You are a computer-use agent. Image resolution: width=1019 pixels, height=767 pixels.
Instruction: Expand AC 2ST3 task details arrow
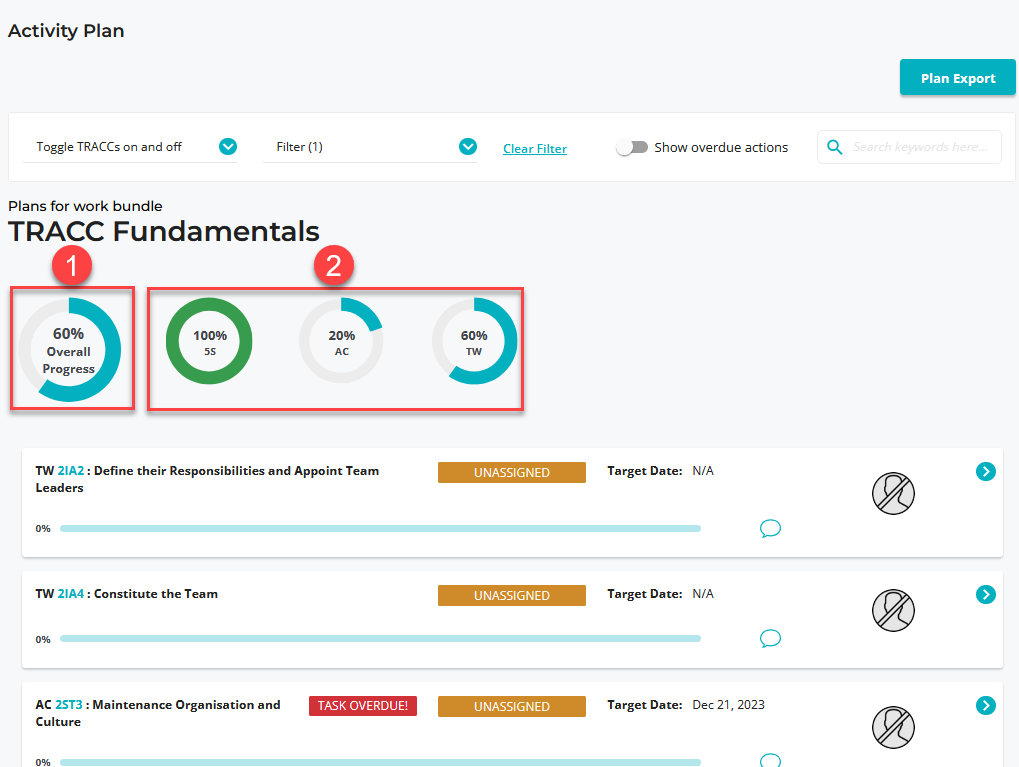click(x=985, y=706)
